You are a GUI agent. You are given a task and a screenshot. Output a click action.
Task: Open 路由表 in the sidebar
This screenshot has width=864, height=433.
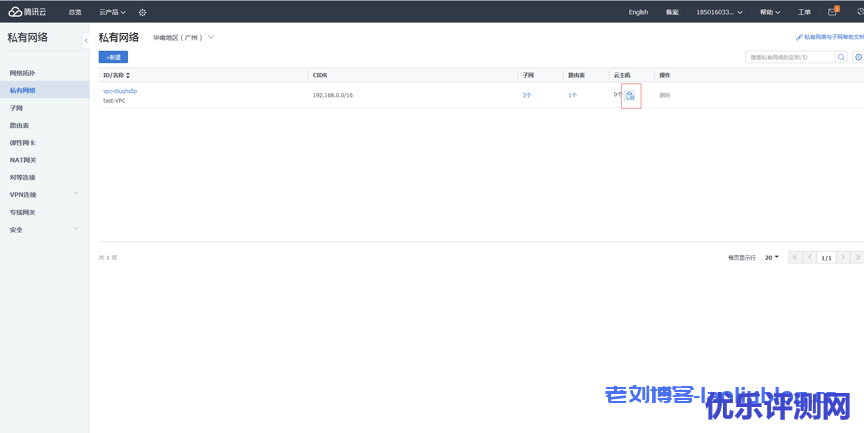click(19, 125)
